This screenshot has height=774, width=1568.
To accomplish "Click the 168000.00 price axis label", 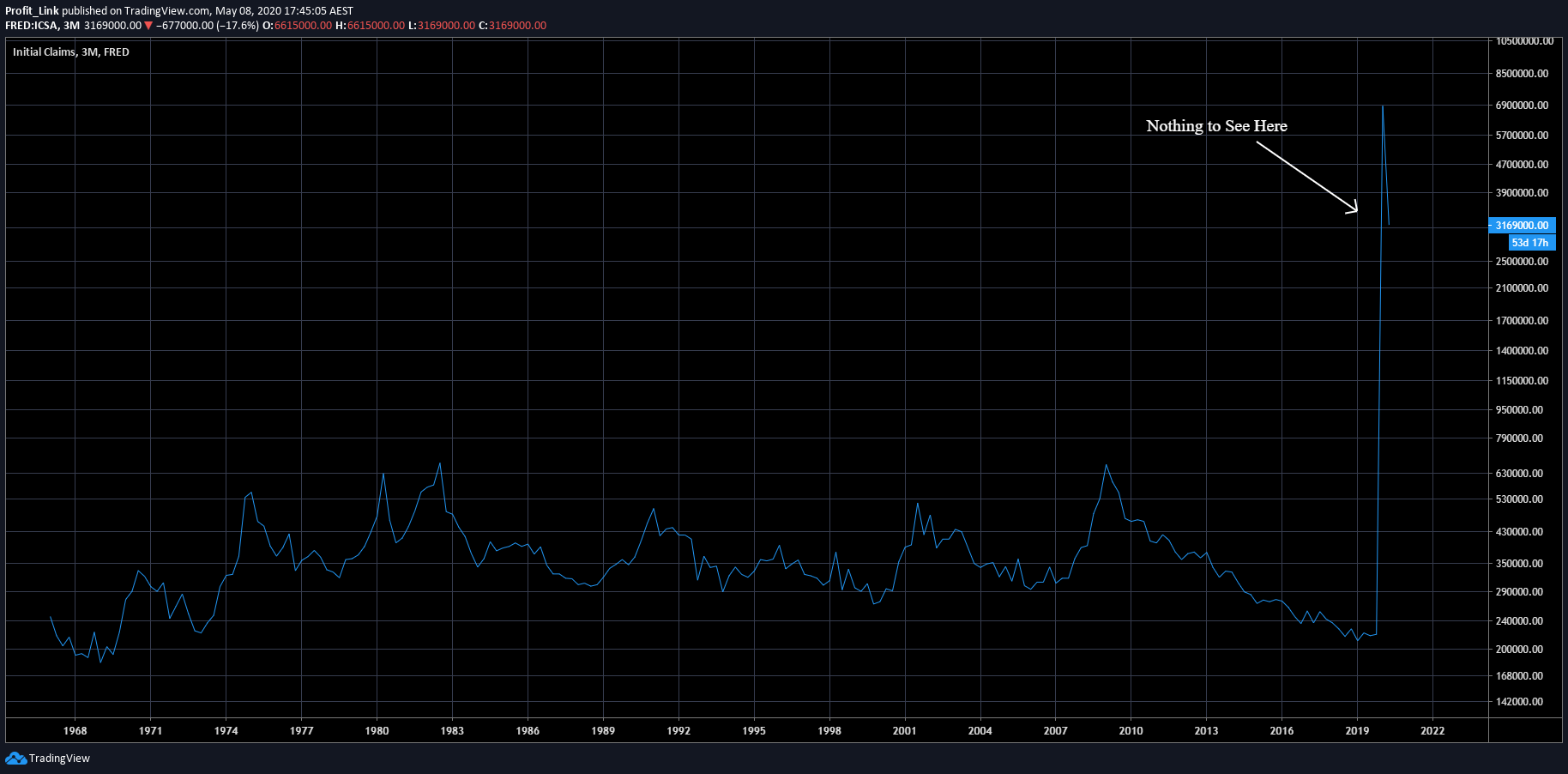I will [x=1519, y=675].
